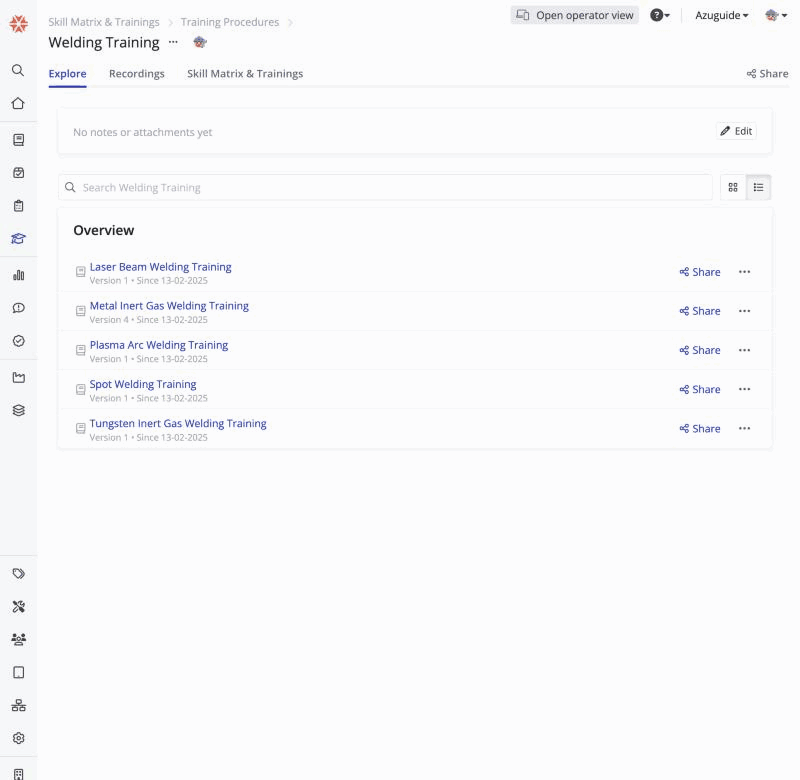Select the graduation cap trainings icon
The image size is (800, 780).
(x=18, y=238)
